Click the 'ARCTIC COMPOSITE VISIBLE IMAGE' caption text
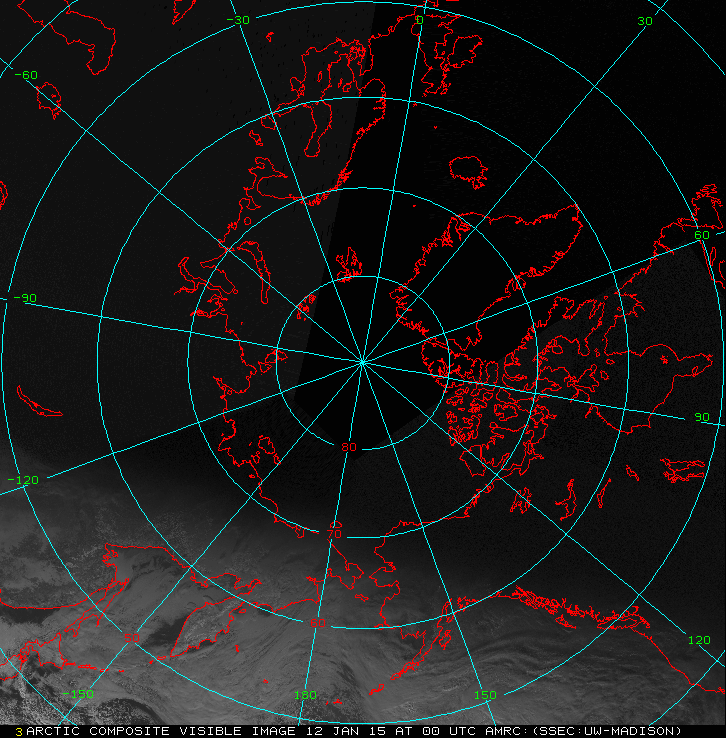 (x=161, y=731)
